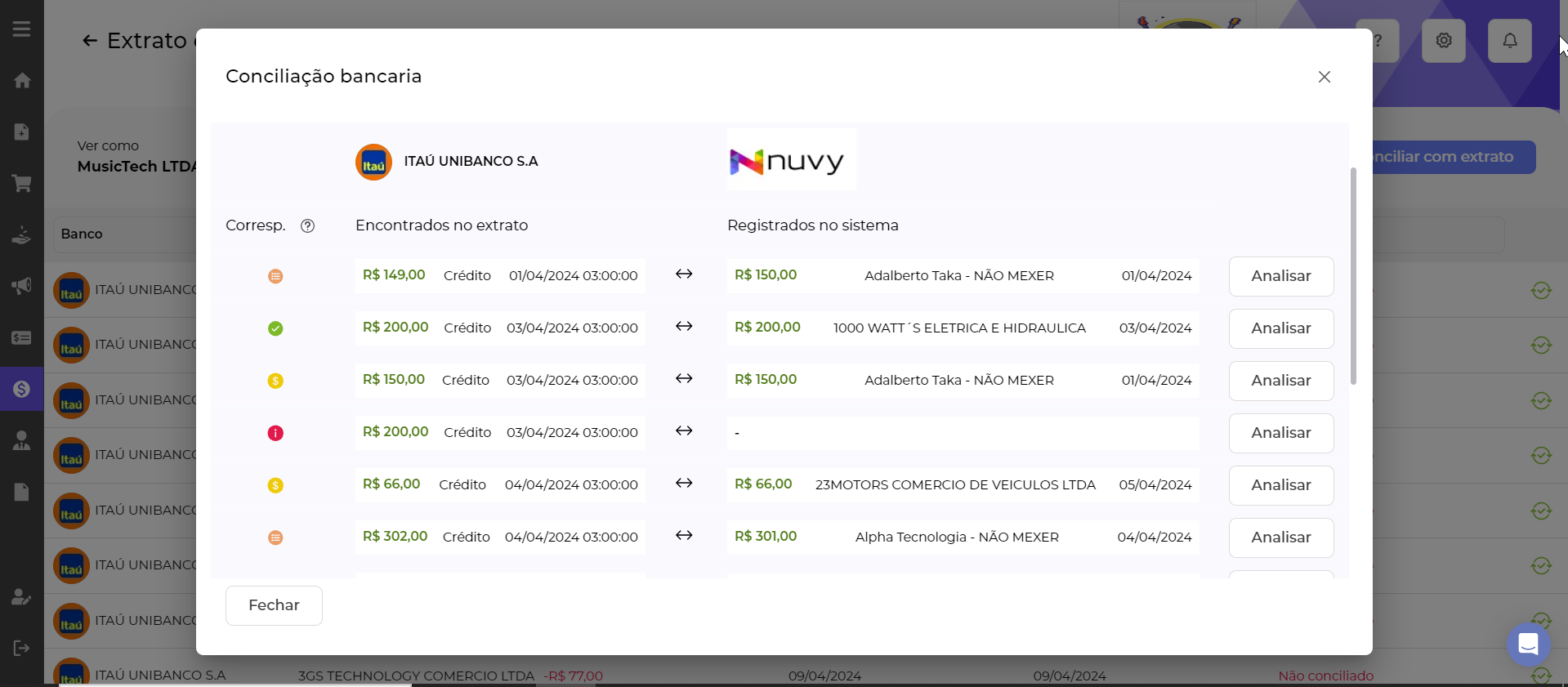Image resolution: width=1568 pixels, height=687 pixels.
Task: Click the logout icon in sidebar
Action: [22, 648]
